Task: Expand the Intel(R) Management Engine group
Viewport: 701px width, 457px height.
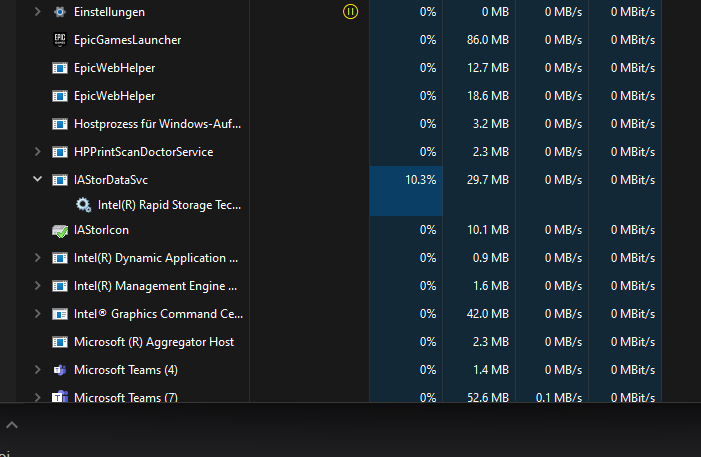Action: pos(38,285)
